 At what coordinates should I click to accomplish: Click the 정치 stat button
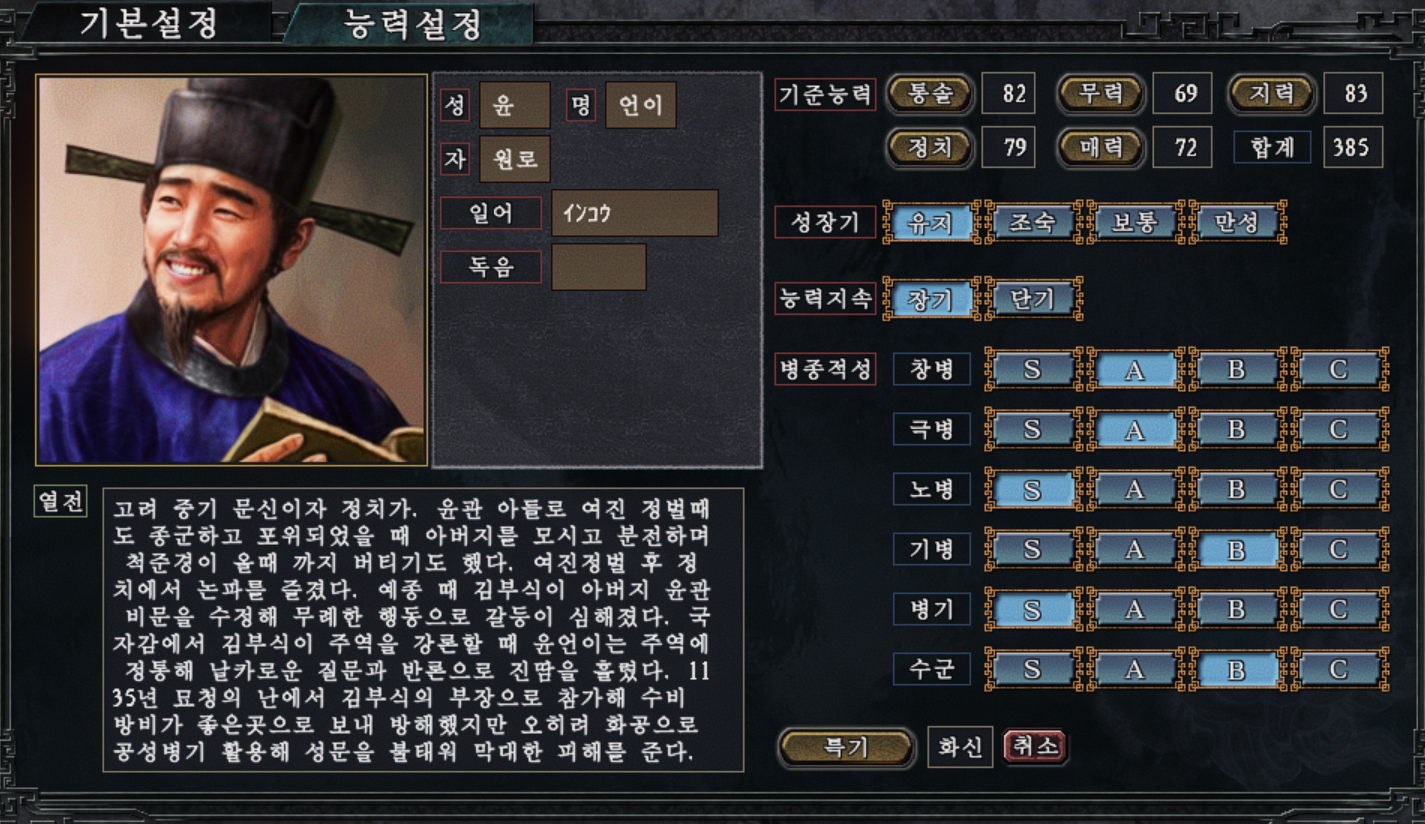coord(928,148)
